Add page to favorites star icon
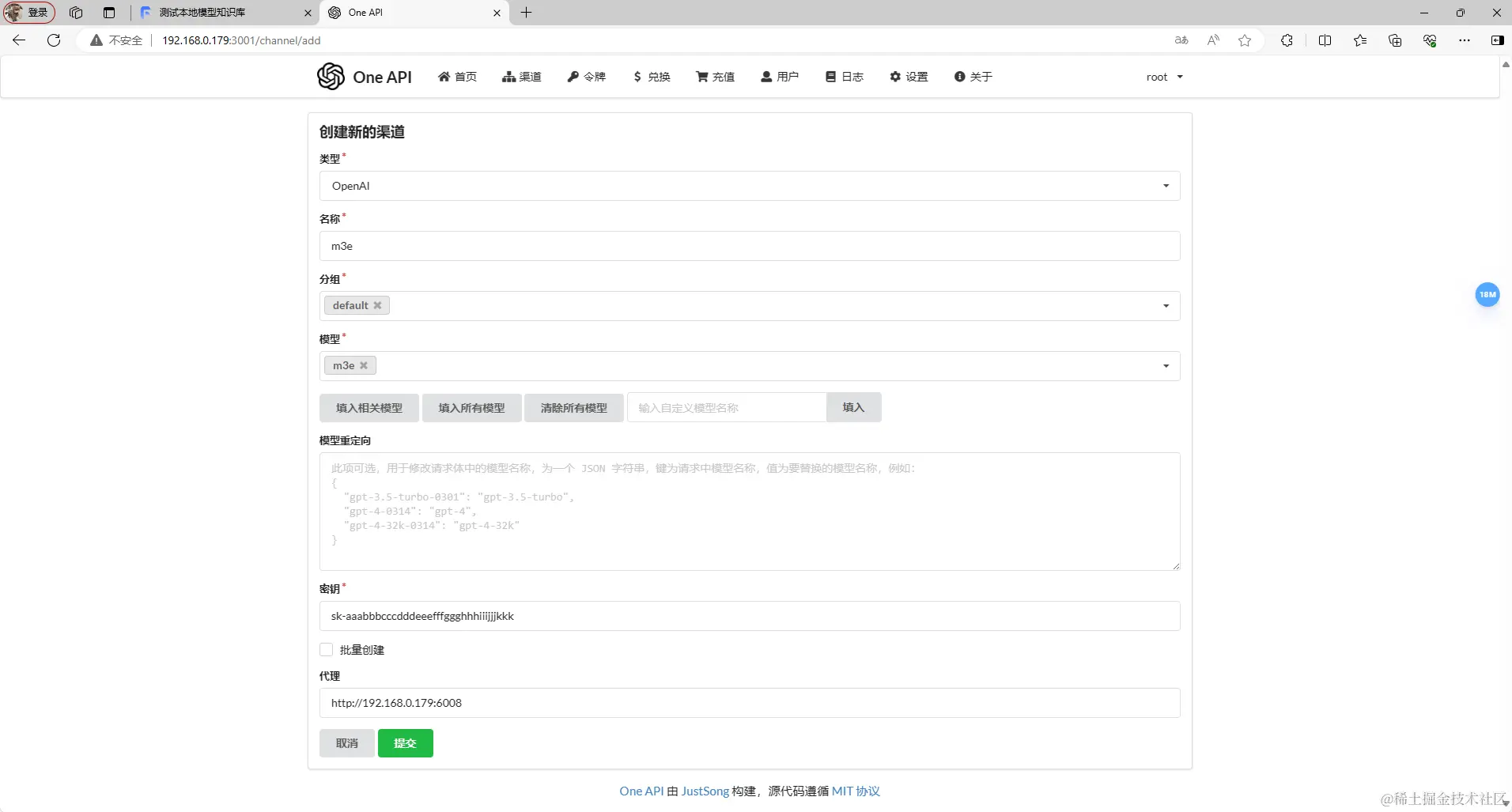 coord(1245,40)
